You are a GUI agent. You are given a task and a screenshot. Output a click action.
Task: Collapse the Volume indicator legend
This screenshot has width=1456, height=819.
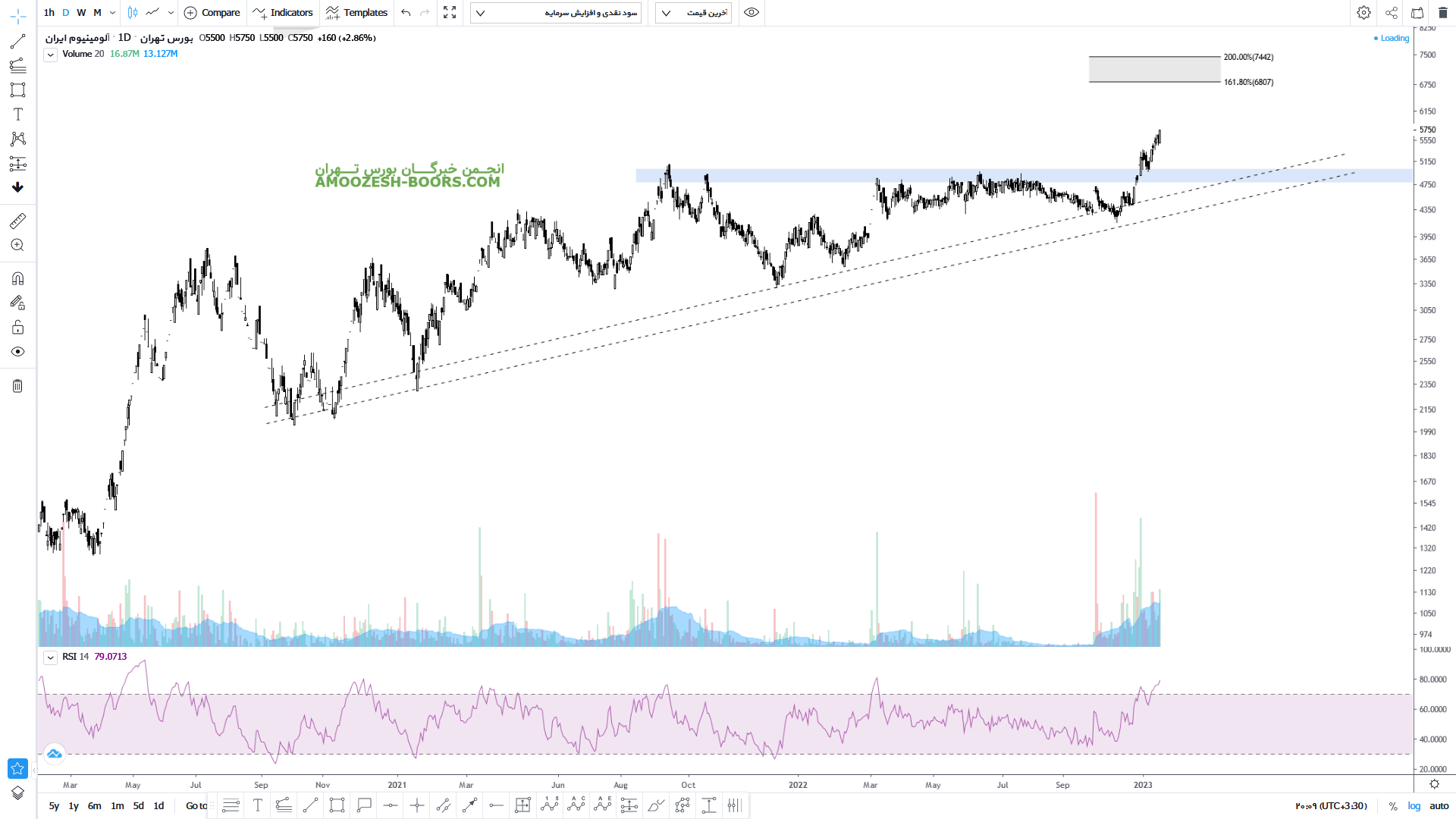click(50, 55)
